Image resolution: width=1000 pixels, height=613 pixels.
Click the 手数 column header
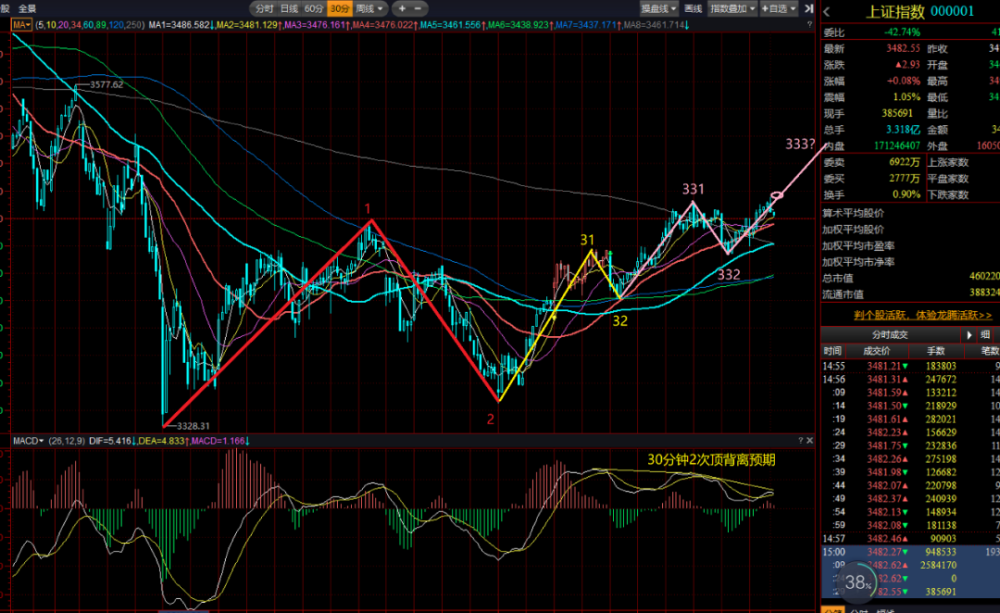pyautogui.click(x=936, y=351)
